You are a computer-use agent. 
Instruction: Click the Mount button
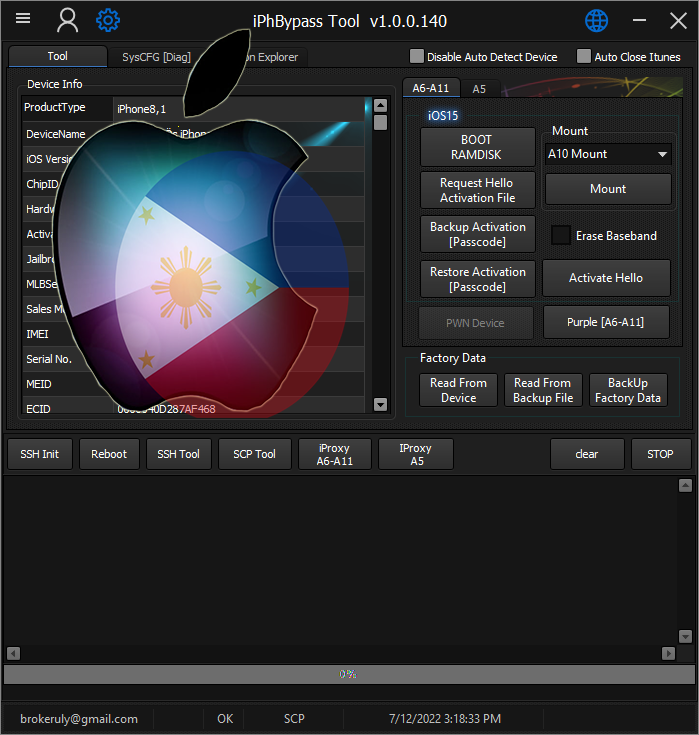tap(608, 189)
